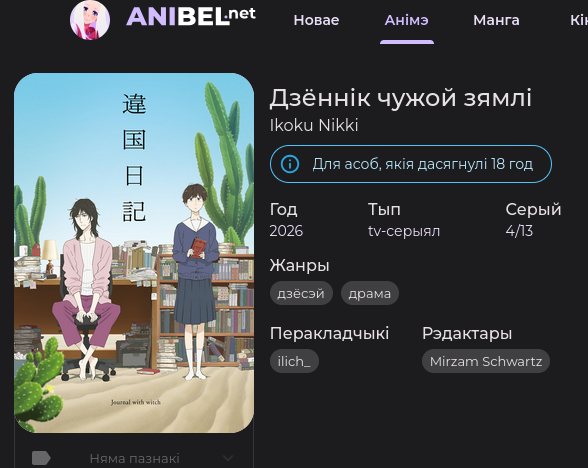Viewport: 588px width, 468px height.
Task: Filter by the драма genre tag
Action: point(370,293)
